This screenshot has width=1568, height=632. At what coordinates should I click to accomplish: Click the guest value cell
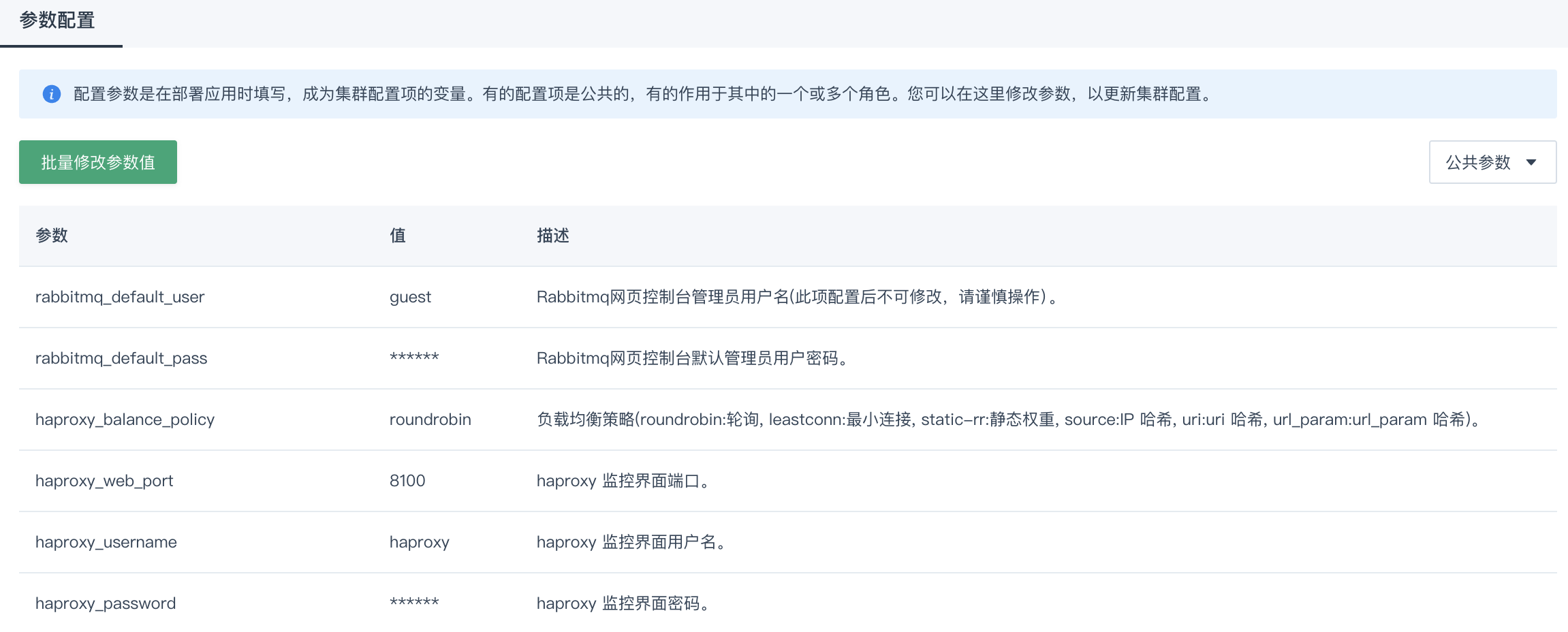410,297
